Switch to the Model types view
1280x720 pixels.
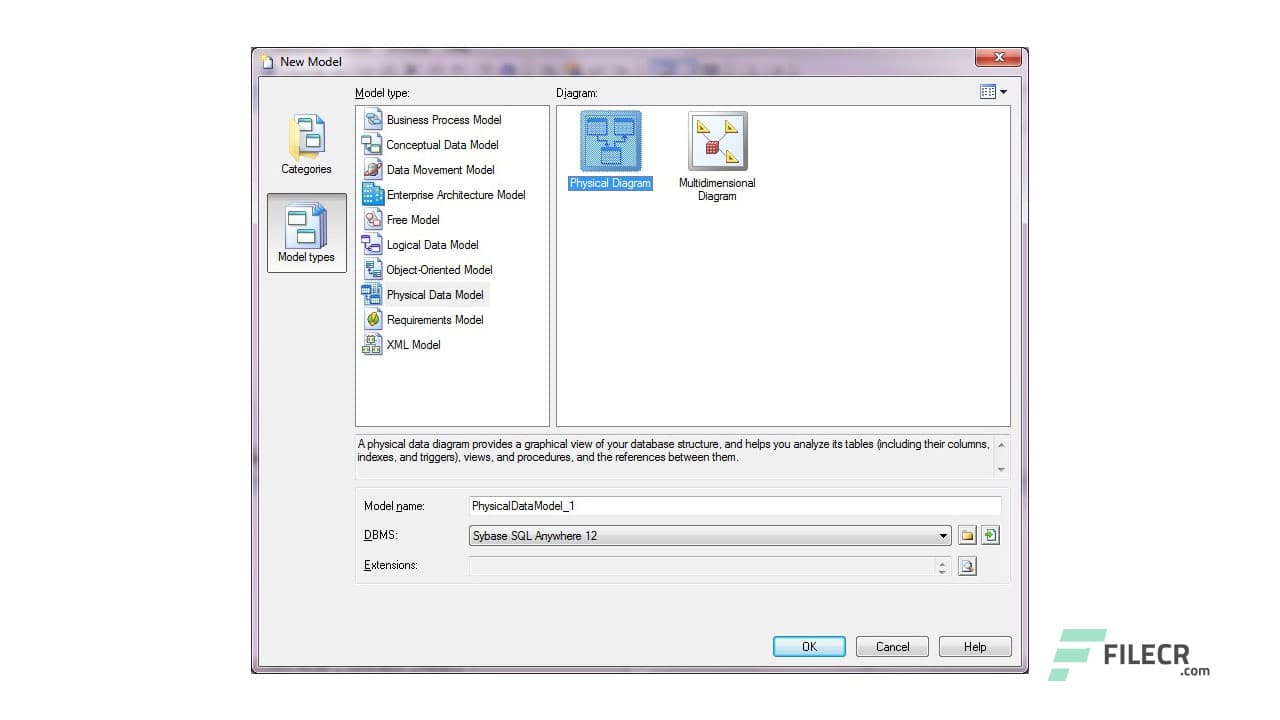[x=306, y=232]
